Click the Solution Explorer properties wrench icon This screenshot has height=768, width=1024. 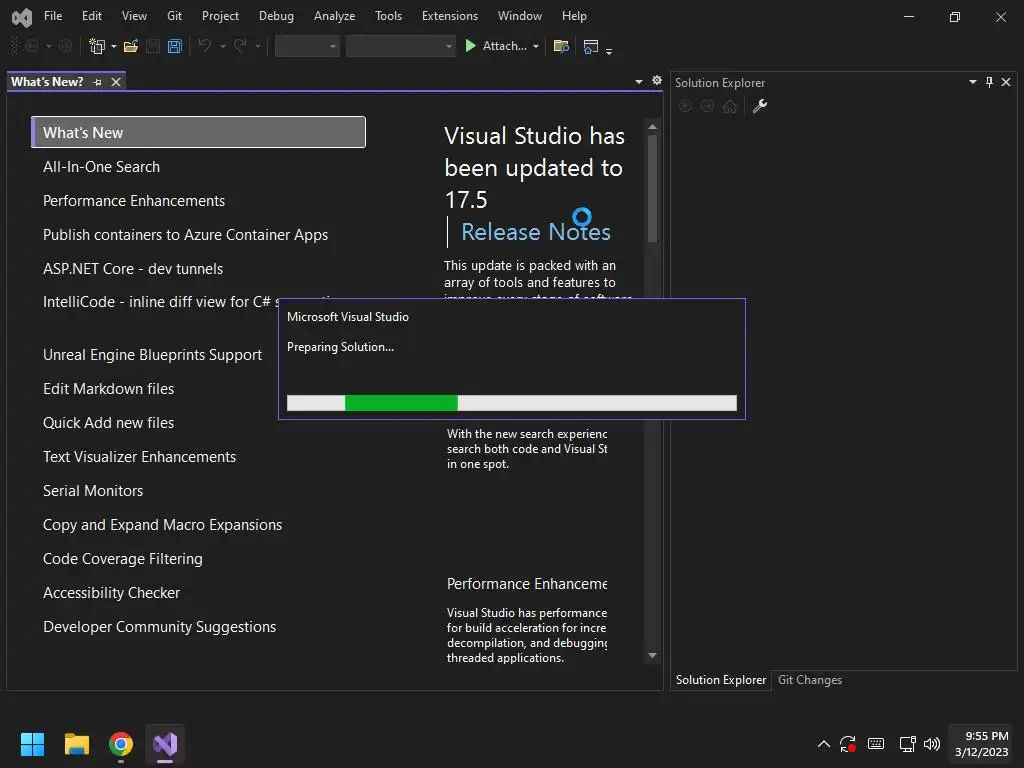(x=760, y=106)
